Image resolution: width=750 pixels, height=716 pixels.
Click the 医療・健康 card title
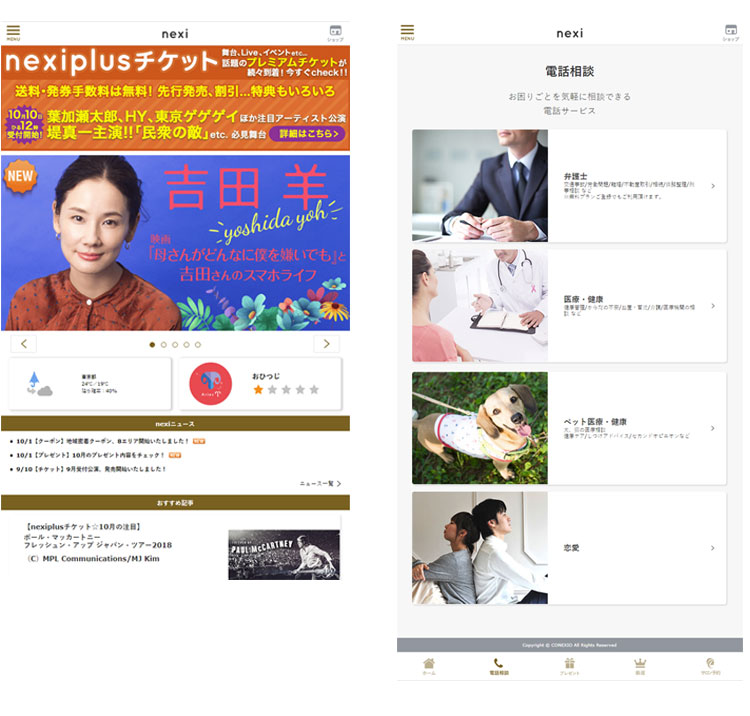click(x=583, y=299)
